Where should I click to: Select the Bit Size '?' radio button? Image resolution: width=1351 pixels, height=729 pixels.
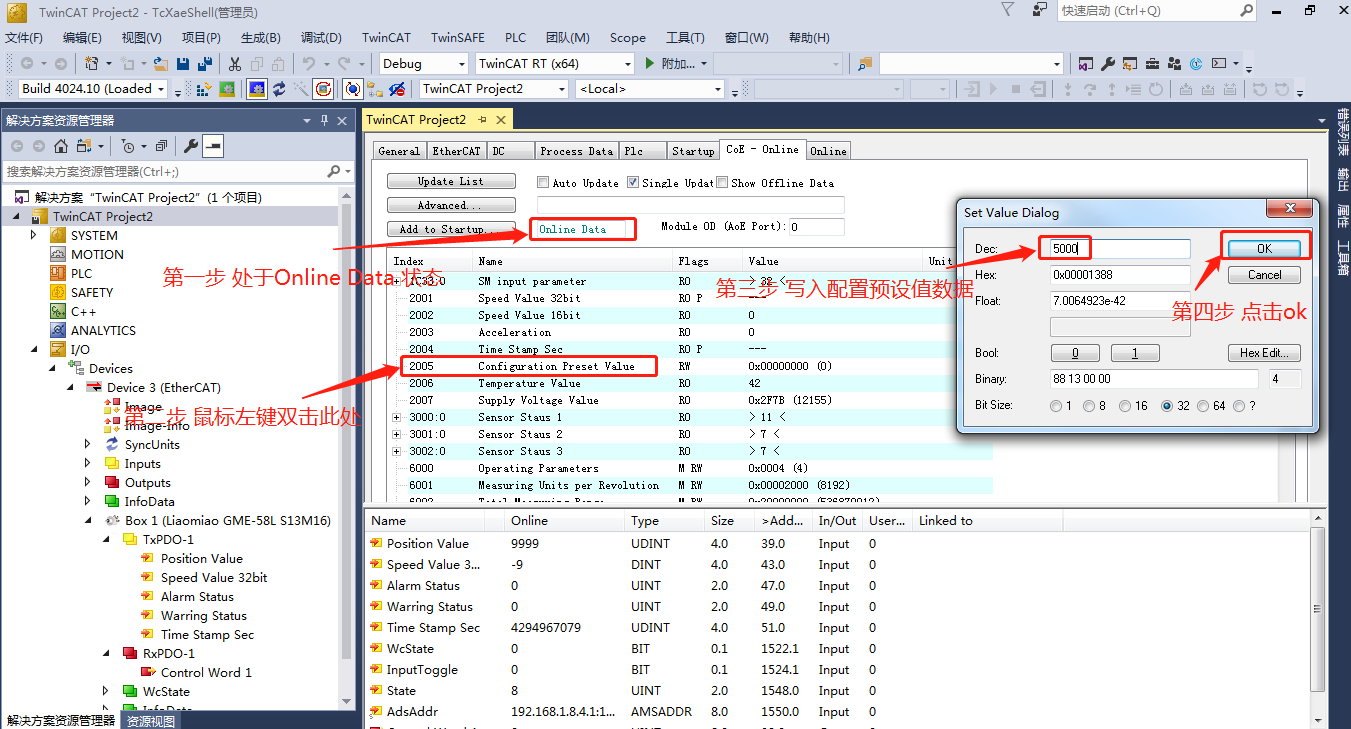tap(1240, 406)
